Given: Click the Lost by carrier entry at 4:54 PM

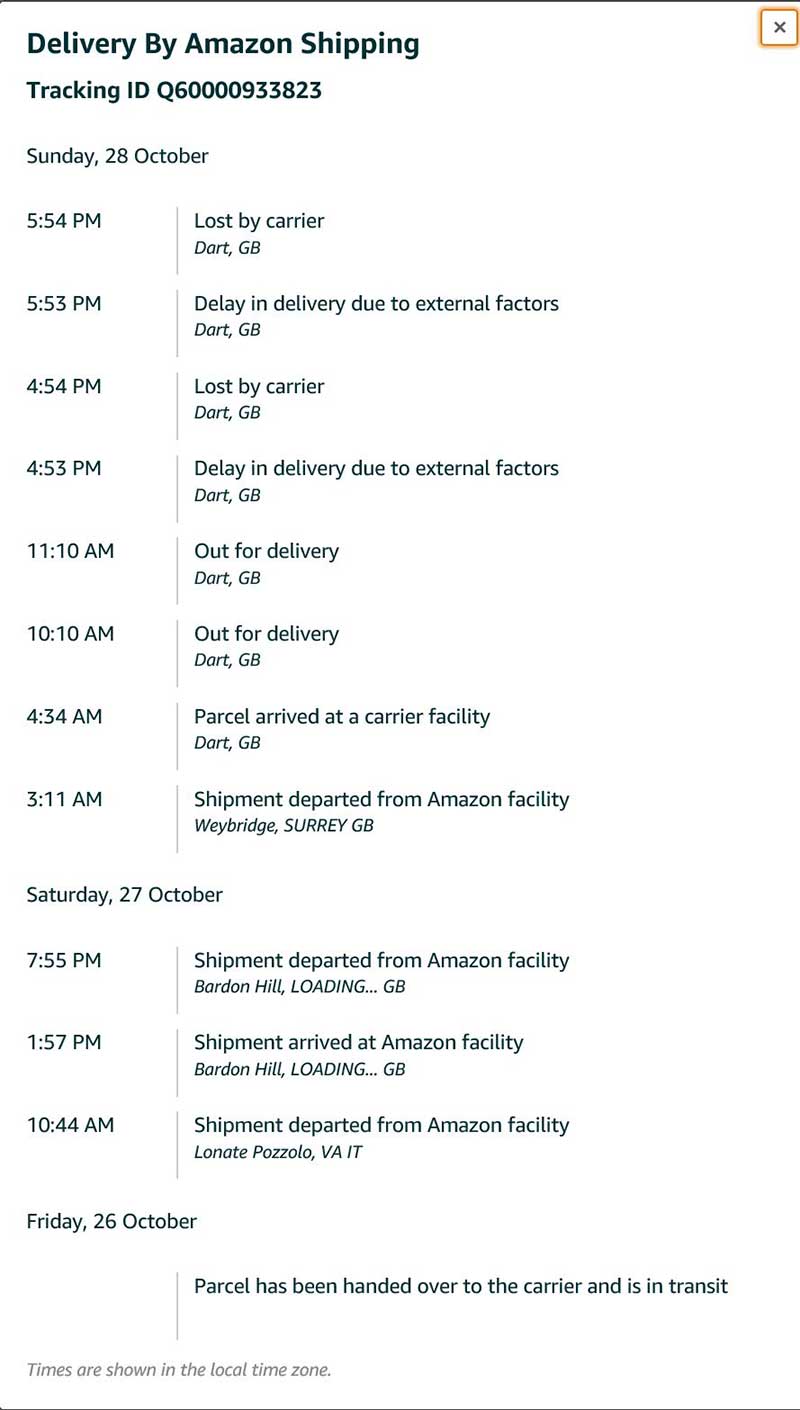Looking at the screenshot, I should coord(259,387).
